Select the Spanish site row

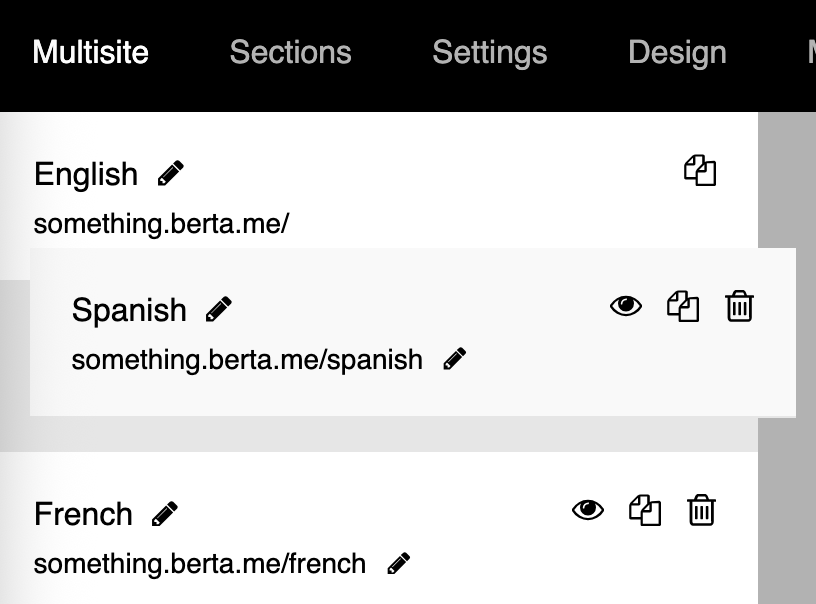pos(413,332)
